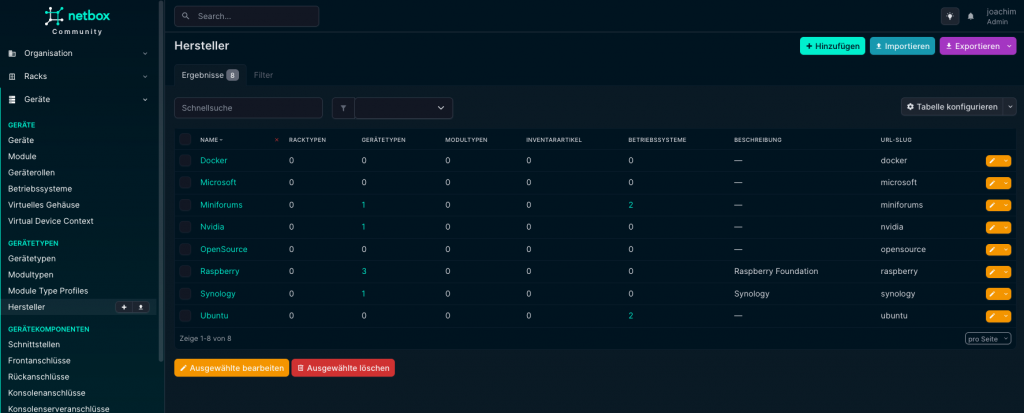Viewport: 1024px width, 413px height.
Task: Open Miniforums Betriebssysteme count 2
Action: click(631, 205)
